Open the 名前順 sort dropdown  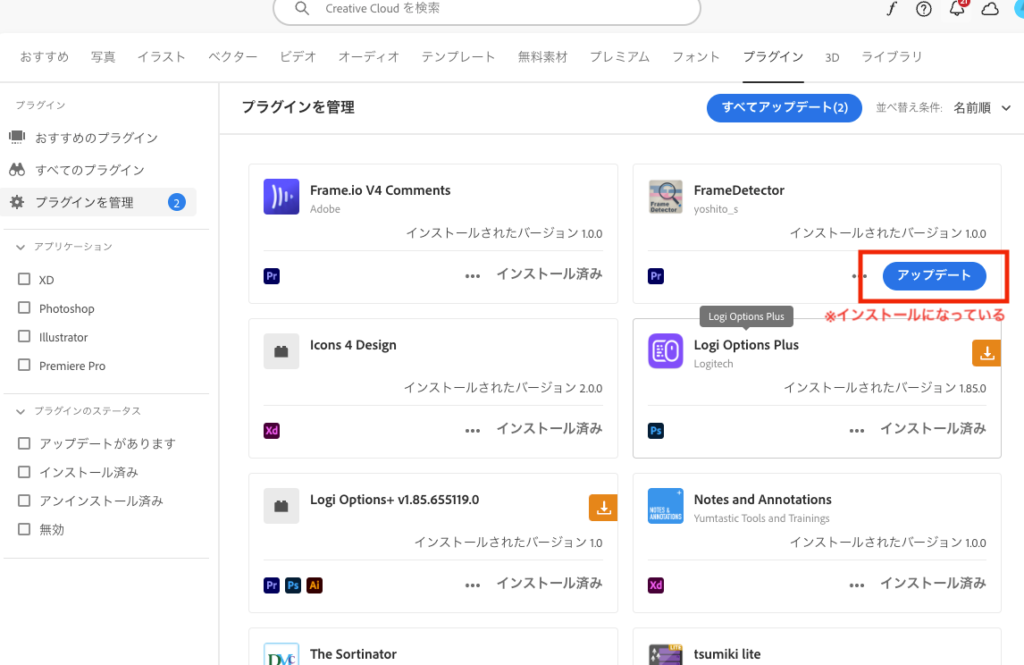coord(982,108)
